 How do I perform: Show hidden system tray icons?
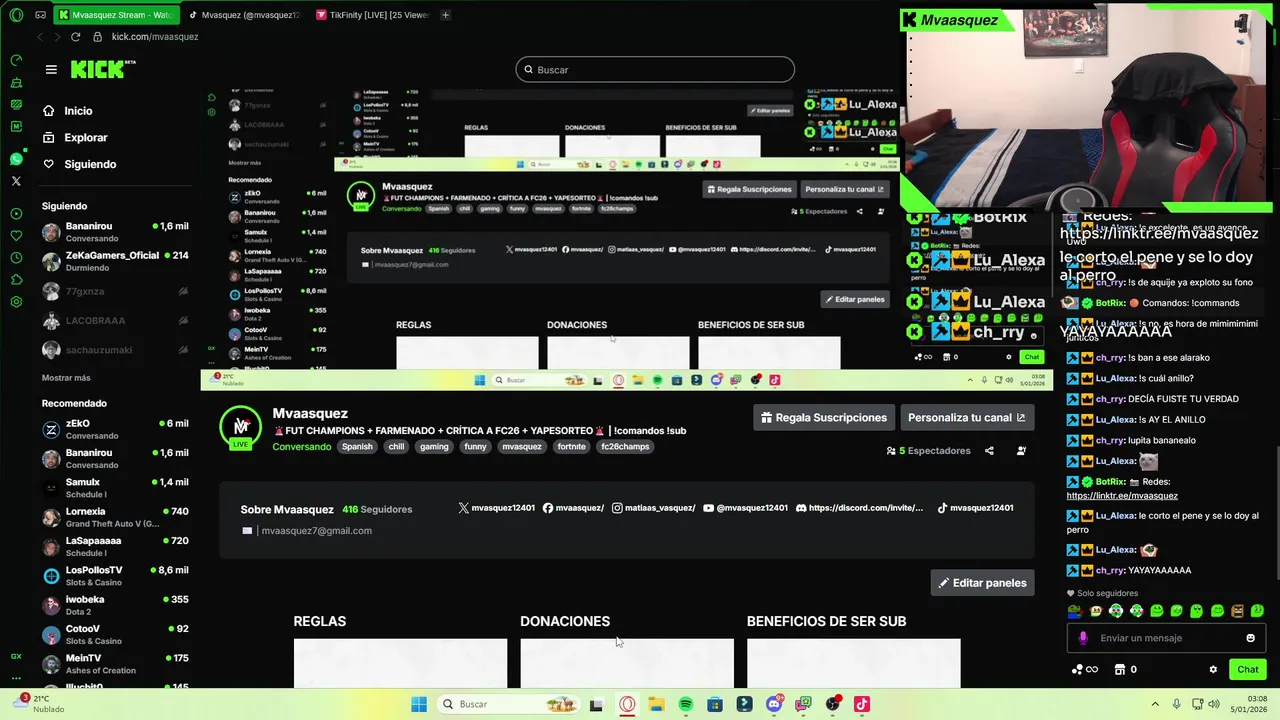(1154, 704)
